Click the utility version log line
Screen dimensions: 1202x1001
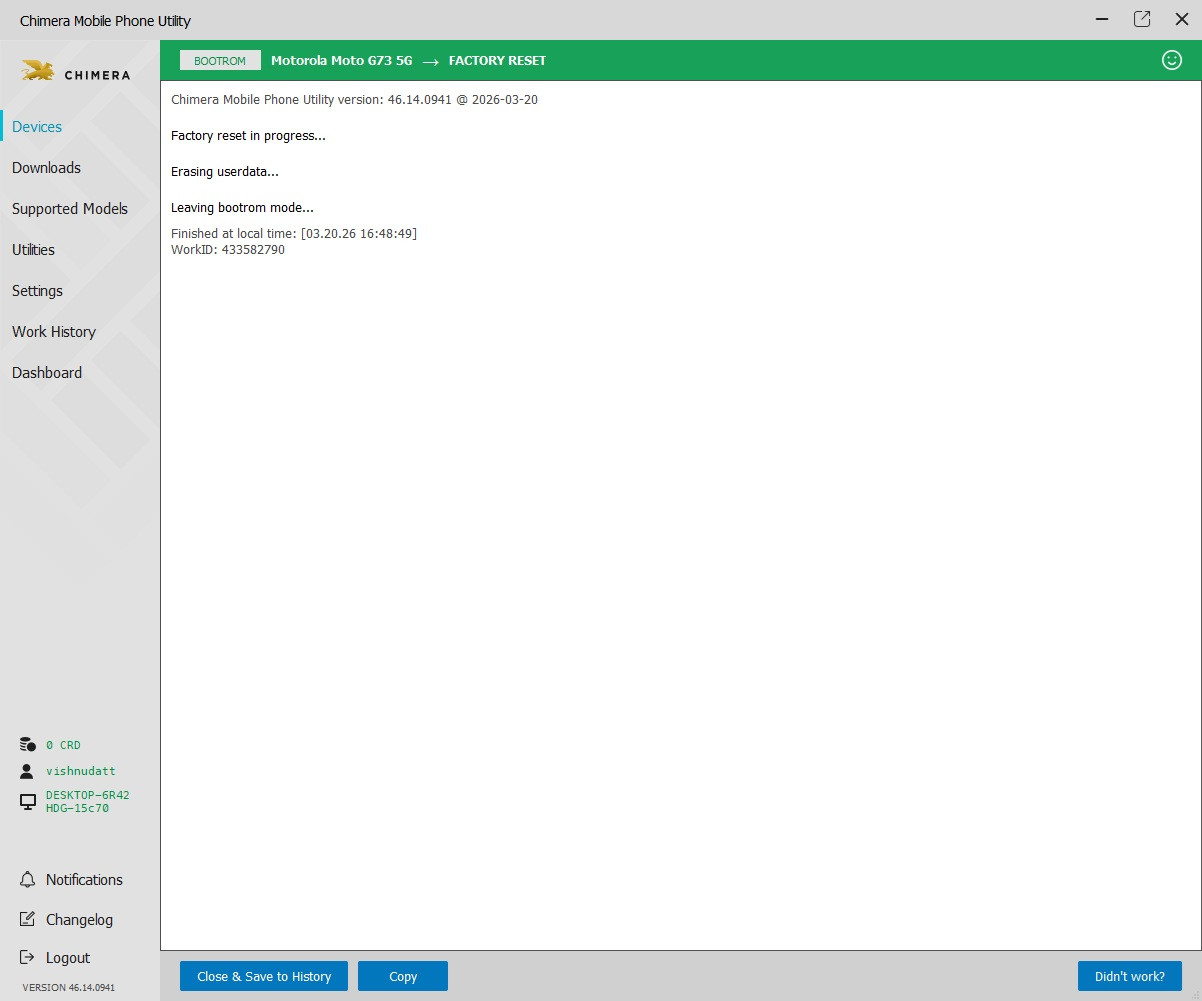pyautogui.click(x=355, y=100)
